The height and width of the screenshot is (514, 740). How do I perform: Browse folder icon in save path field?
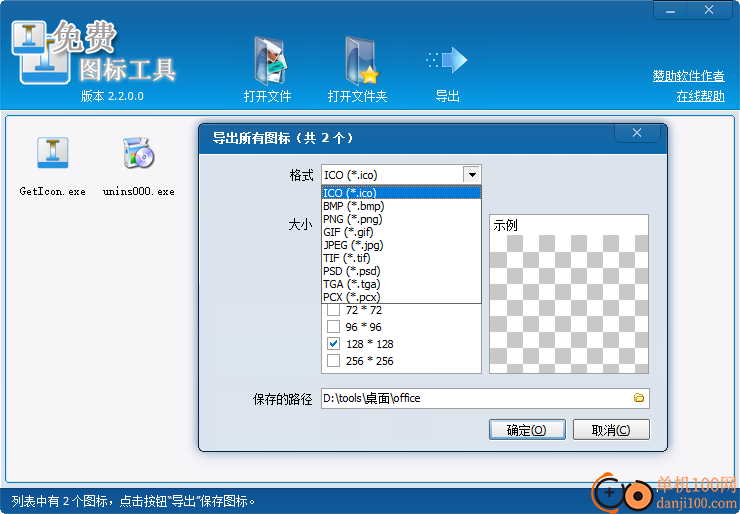point(639,398)
